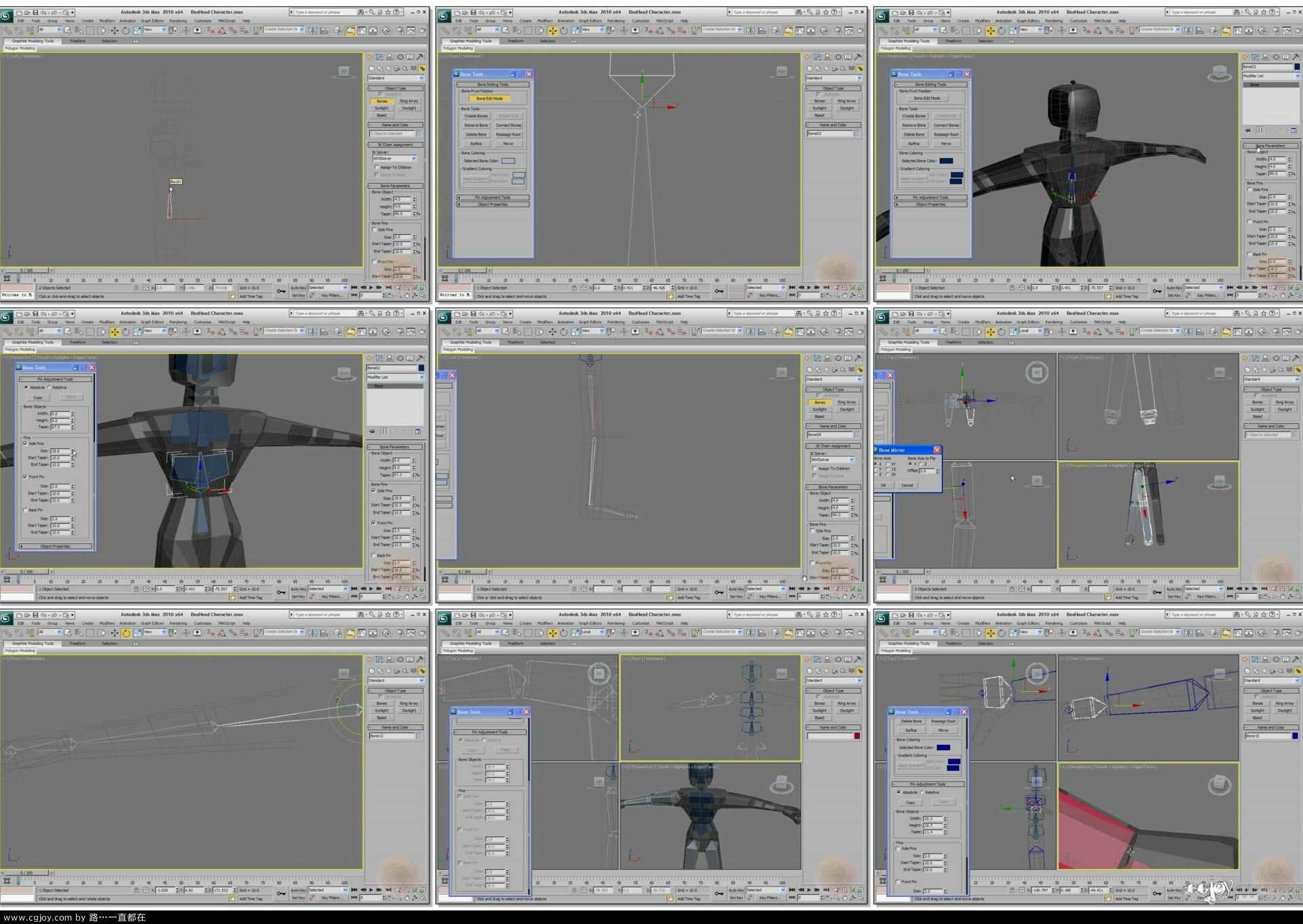This screenshot has width=1303, height=924.
Task: Click the Systems category icon in top-middle command panel
Action: tap(860, 69)
